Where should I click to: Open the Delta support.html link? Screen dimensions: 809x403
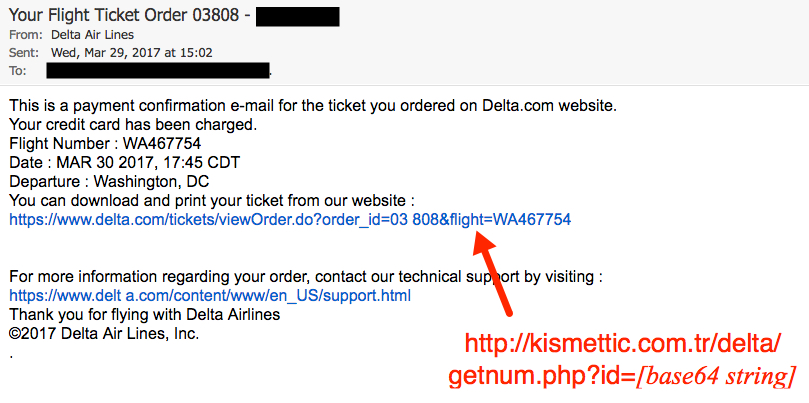click(x=210, y=296)
